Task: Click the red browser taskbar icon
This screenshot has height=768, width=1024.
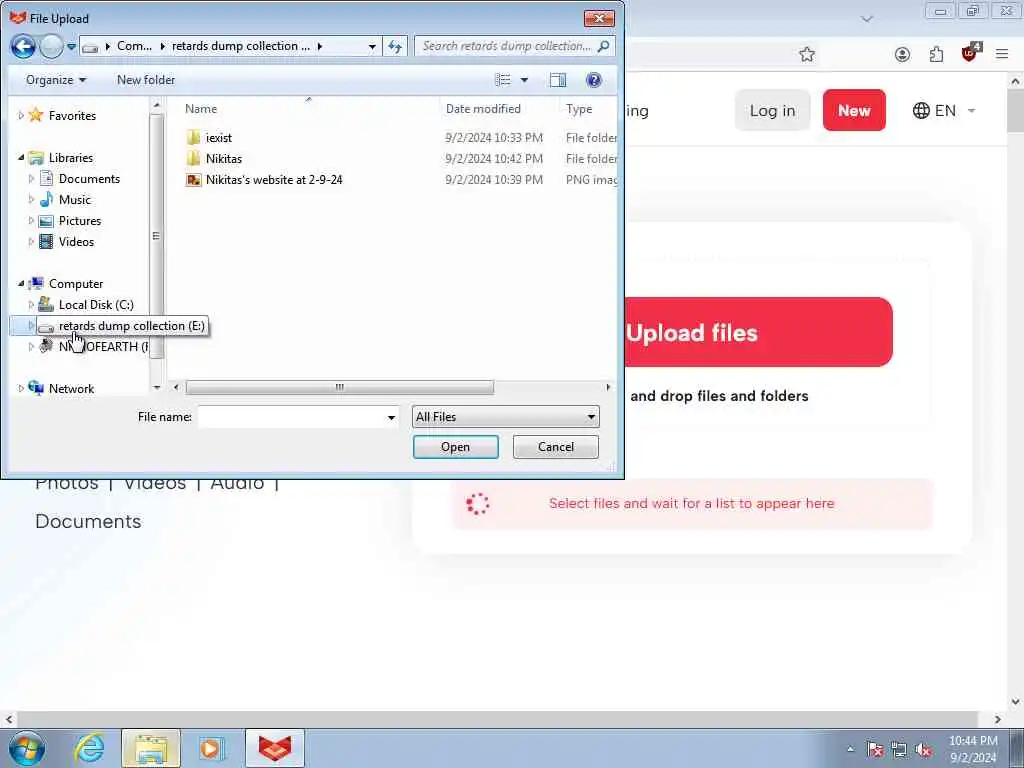Action: coord(275,748)
